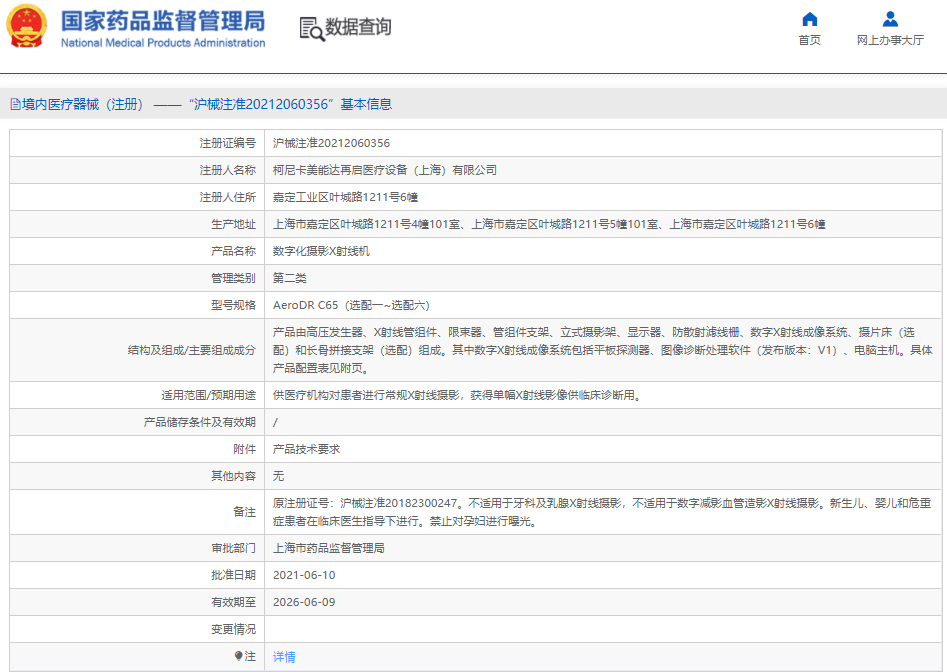This screenshot has width=947, height=672.
Task: Open the 首页 navigation label
Action: (x=810, y=40)
